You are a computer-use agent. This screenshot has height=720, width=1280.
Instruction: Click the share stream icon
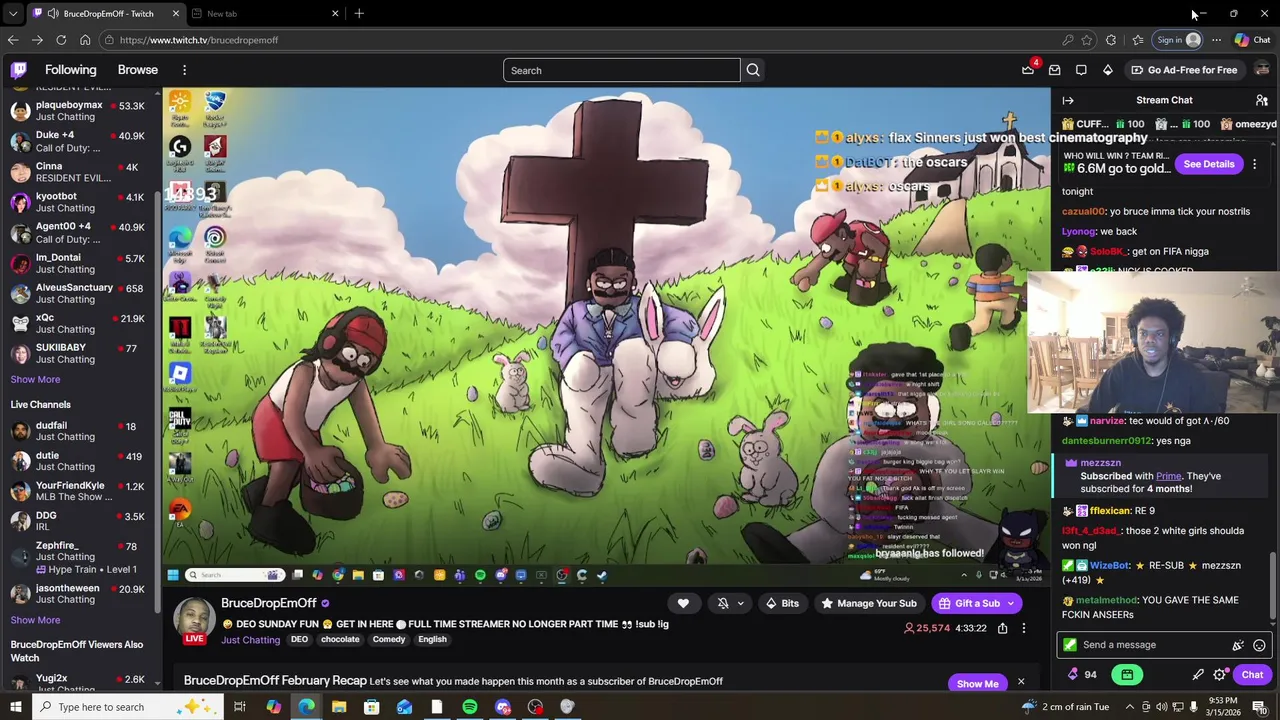click(1002, 628)
